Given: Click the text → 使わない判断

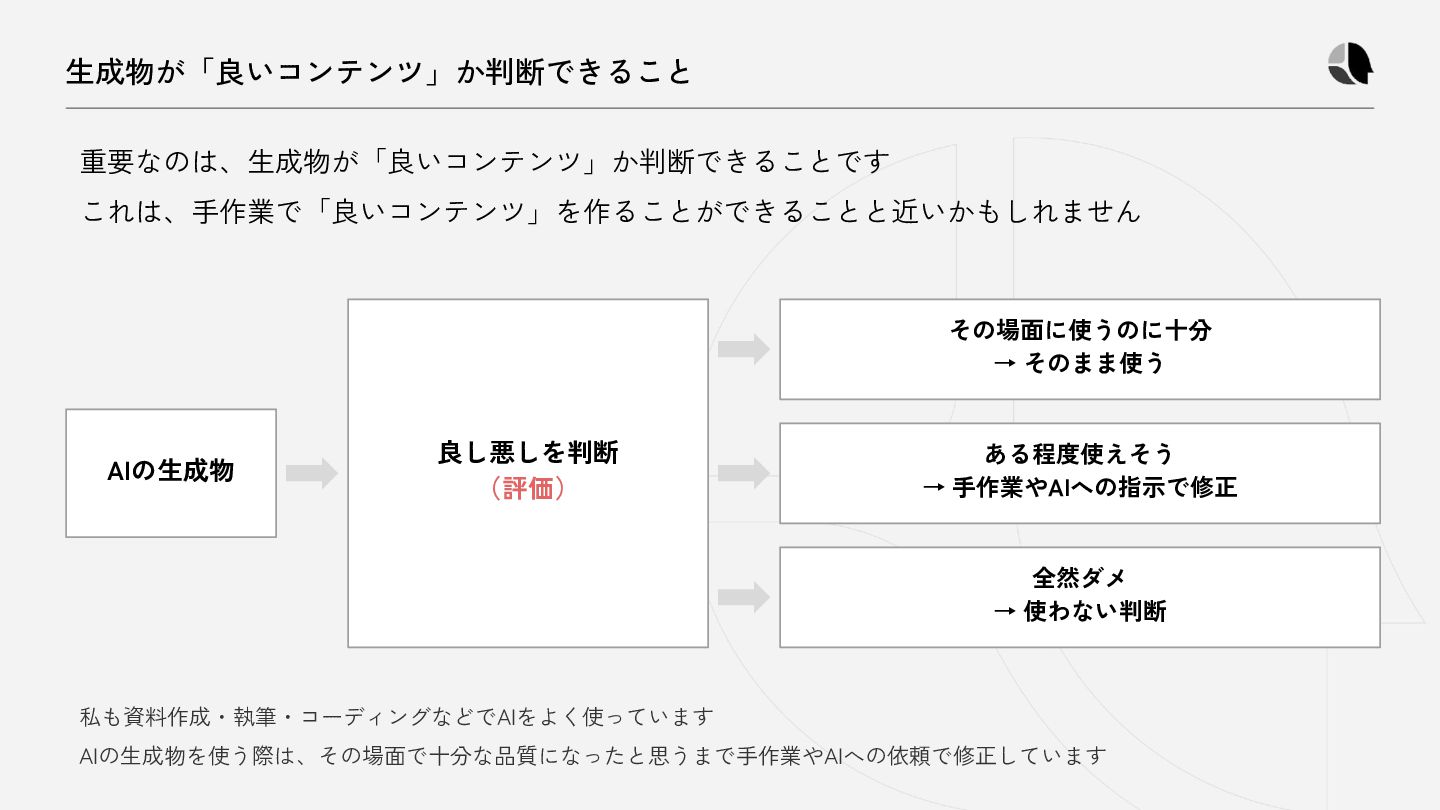Looking at the screenshot, I should coord(1080,611).
